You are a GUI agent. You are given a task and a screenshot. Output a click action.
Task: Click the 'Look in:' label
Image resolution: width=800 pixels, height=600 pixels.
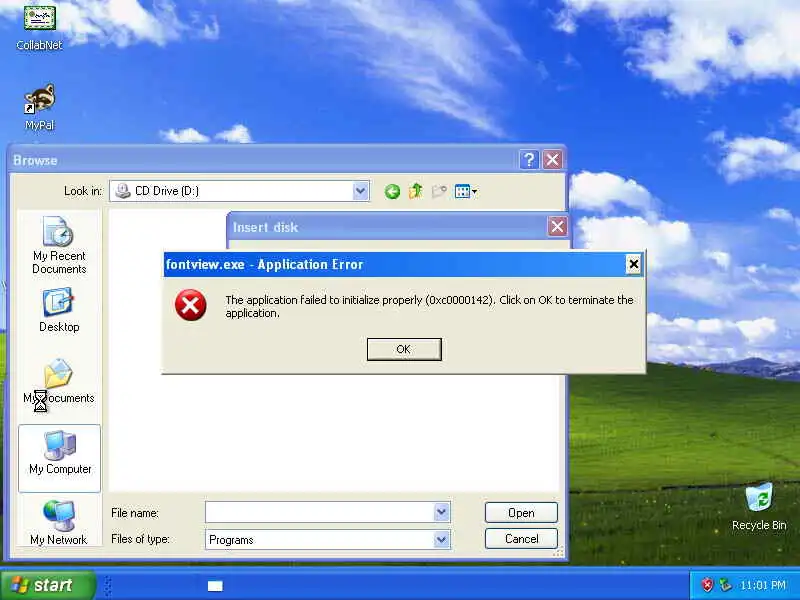[x=83, y=191]
